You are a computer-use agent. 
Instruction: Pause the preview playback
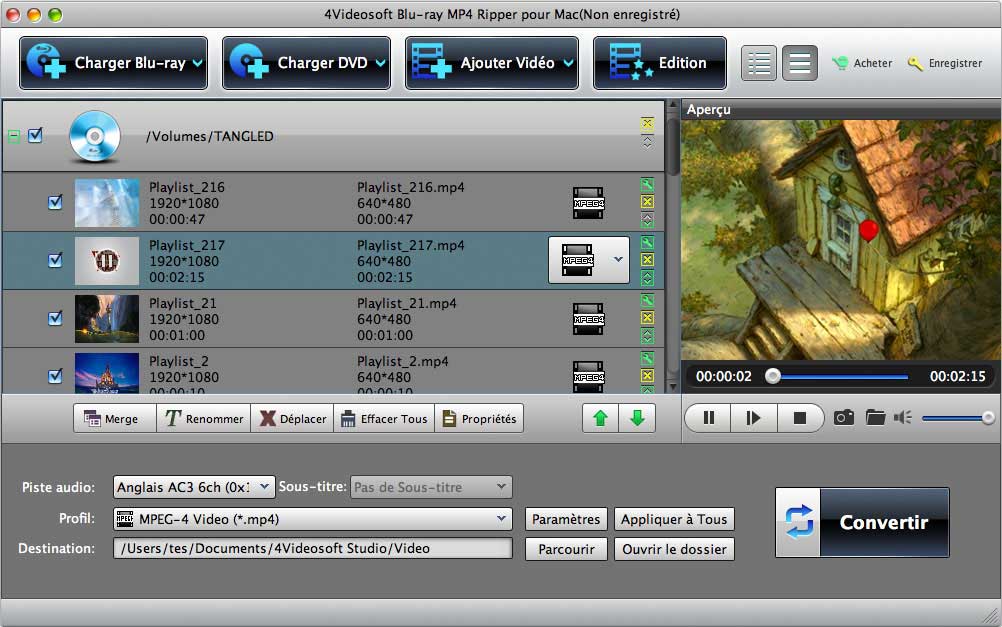(708, 418)
